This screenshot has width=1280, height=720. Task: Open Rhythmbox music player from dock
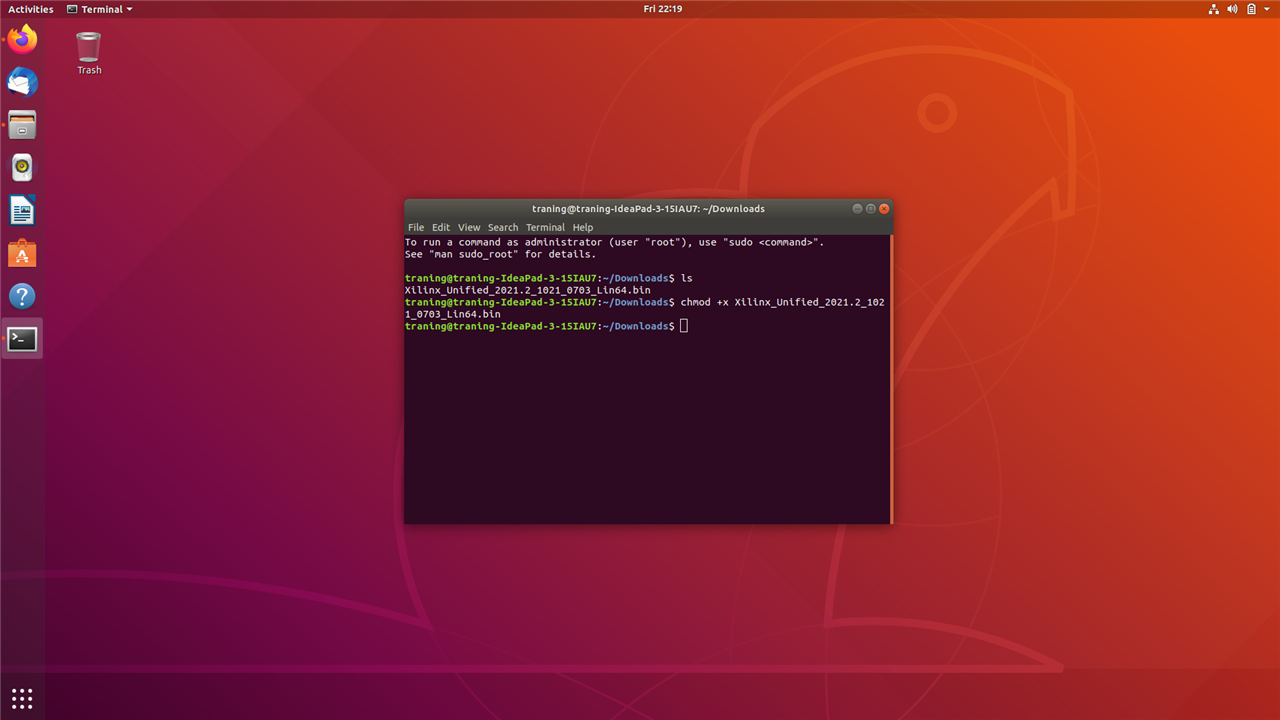click(x=22, y=168)
